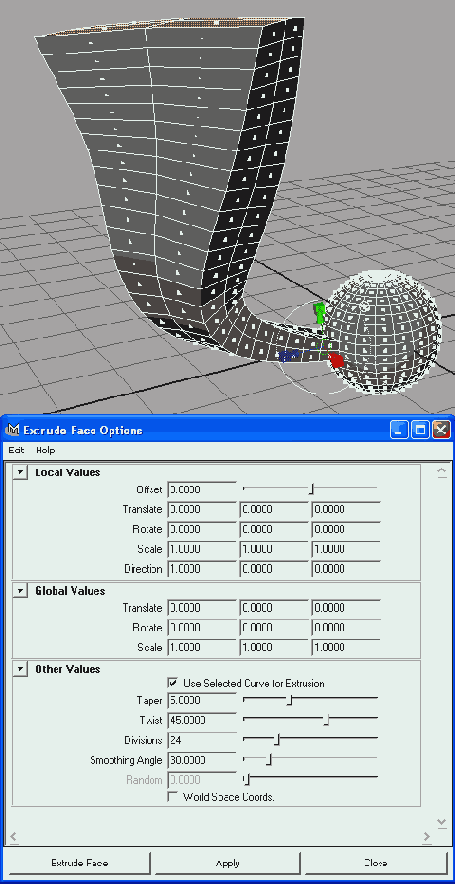Screen dimensions: 455x884
Task: Open the Help menu
Action: point(46,450)
